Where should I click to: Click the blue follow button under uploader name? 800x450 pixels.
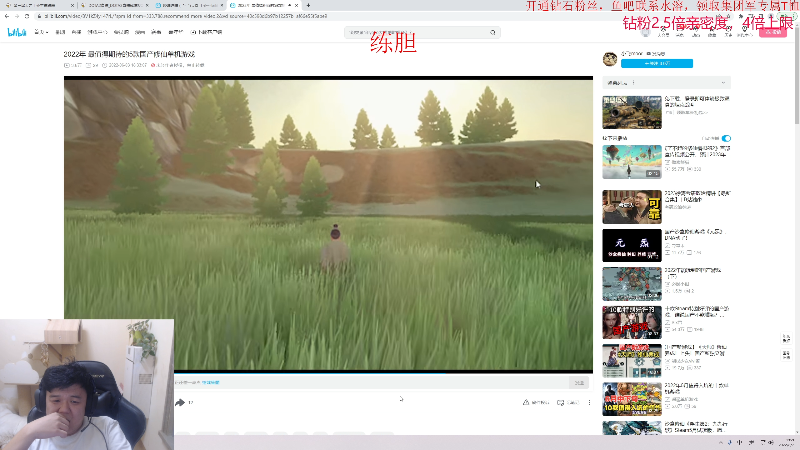[657, 63]
